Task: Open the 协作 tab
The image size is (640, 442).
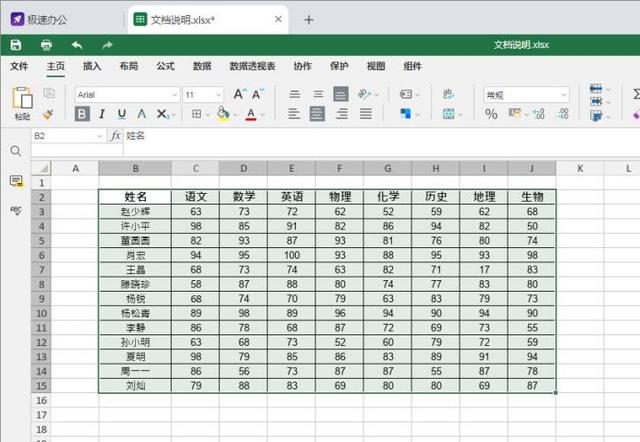Action: tap(302, 66)
